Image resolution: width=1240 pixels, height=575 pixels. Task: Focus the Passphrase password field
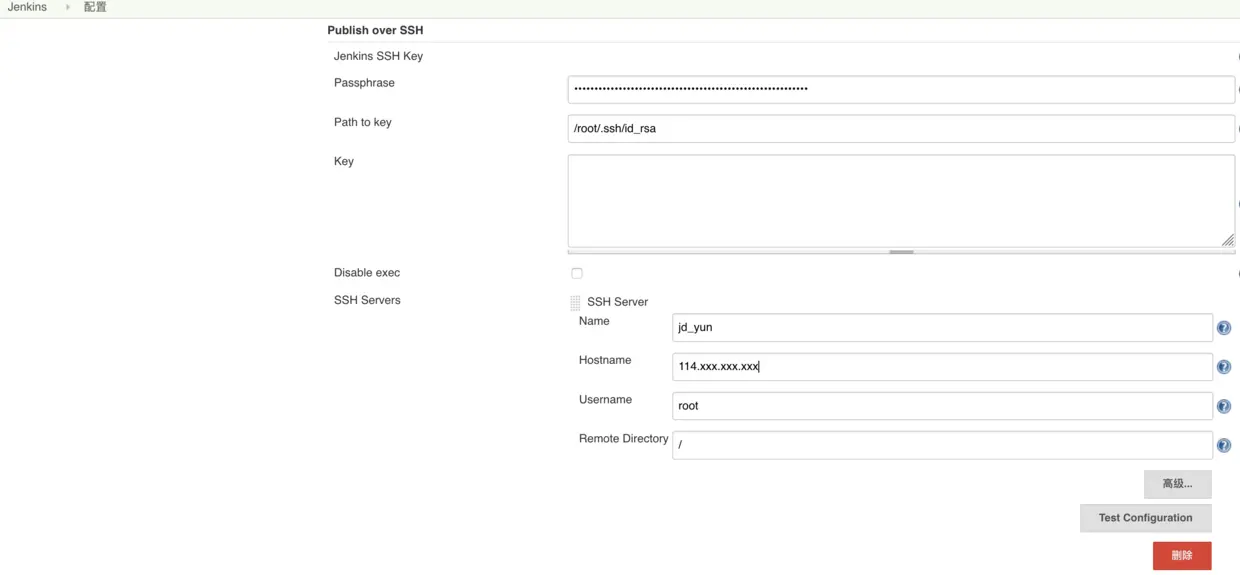[x=901, y=89]
